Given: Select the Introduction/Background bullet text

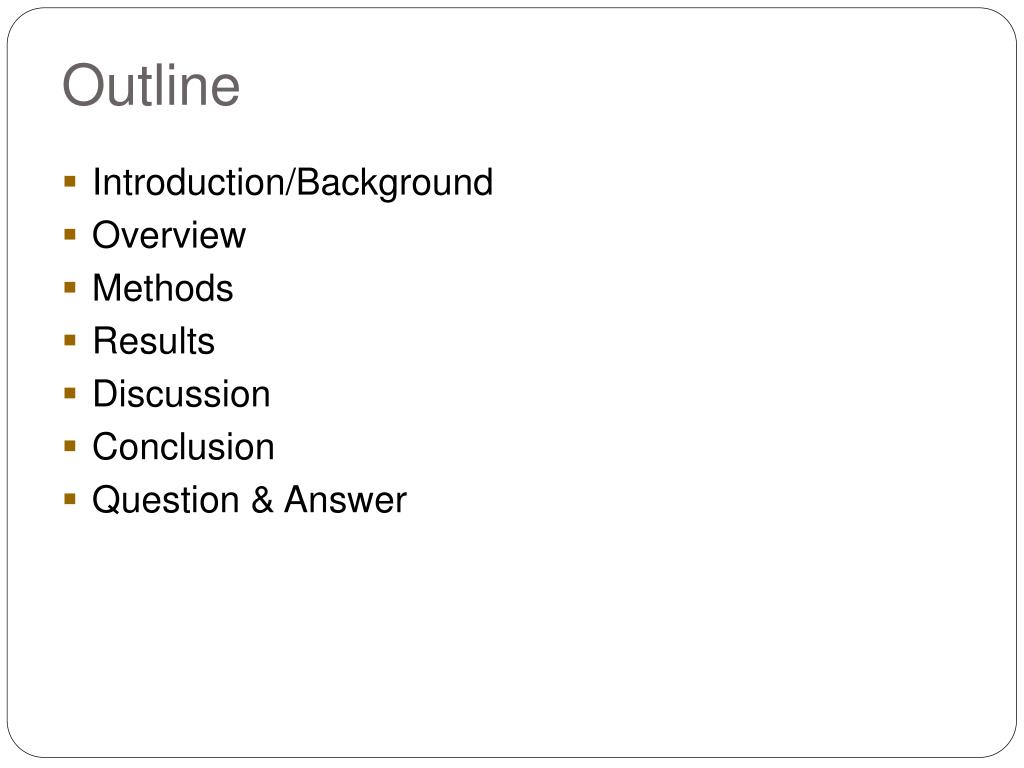Looking at the screenshot, I should tap(293, 182).
